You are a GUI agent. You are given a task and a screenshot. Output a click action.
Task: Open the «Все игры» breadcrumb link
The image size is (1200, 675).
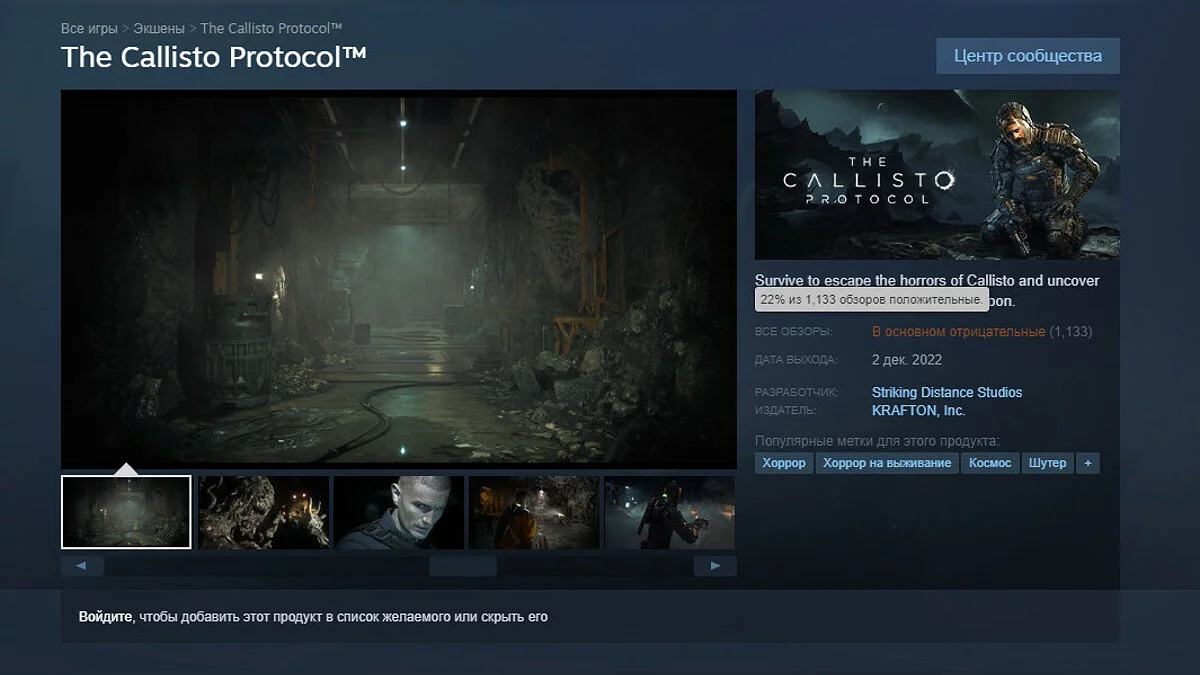pyautogui.click(x=89, y=28)
